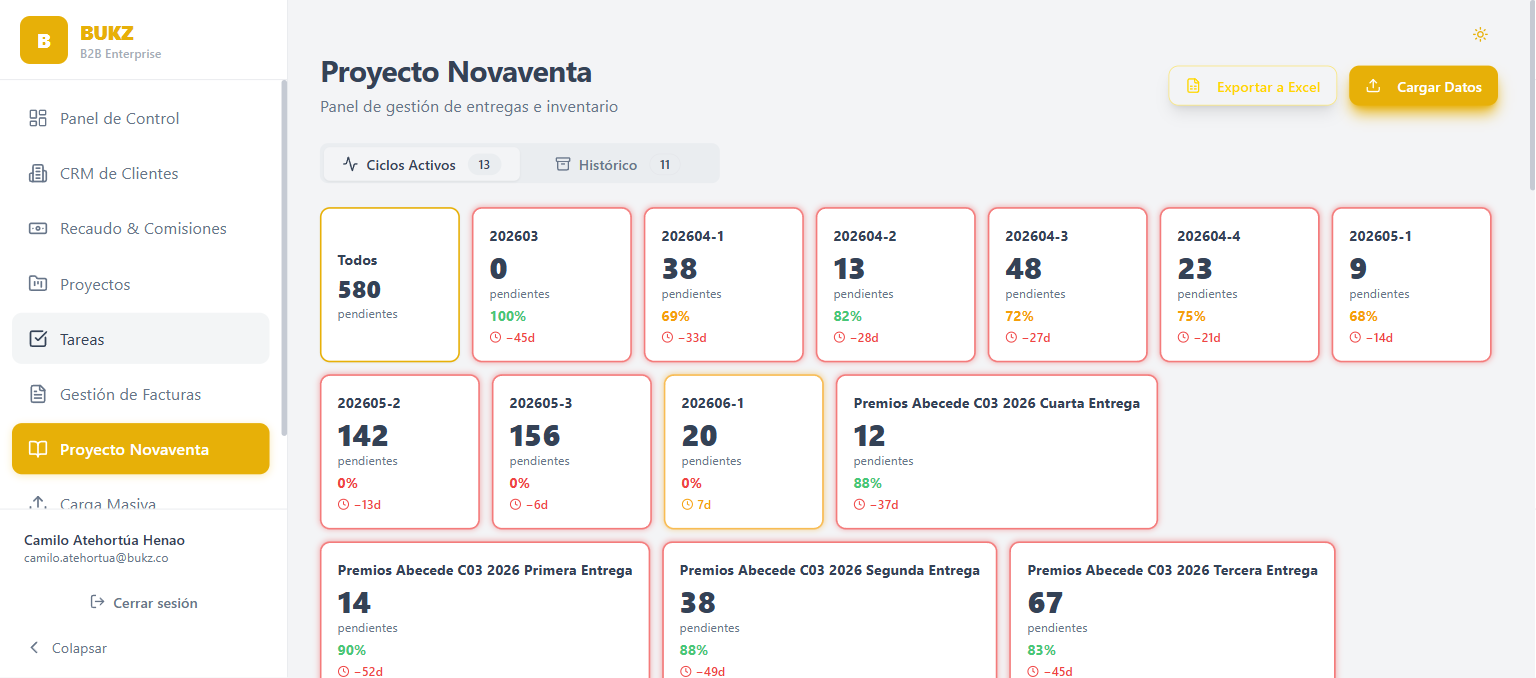Click the email camilo.atehortua@bukz.co
The width and height of the screenshot is (1536, 678).
coord(96,558)
